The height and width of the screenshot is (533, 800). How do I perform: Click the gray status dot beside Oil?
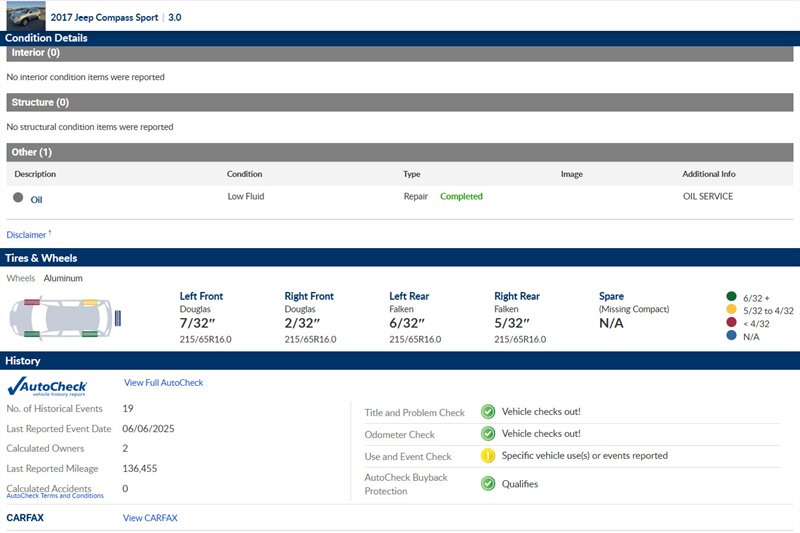pos(18,198)
